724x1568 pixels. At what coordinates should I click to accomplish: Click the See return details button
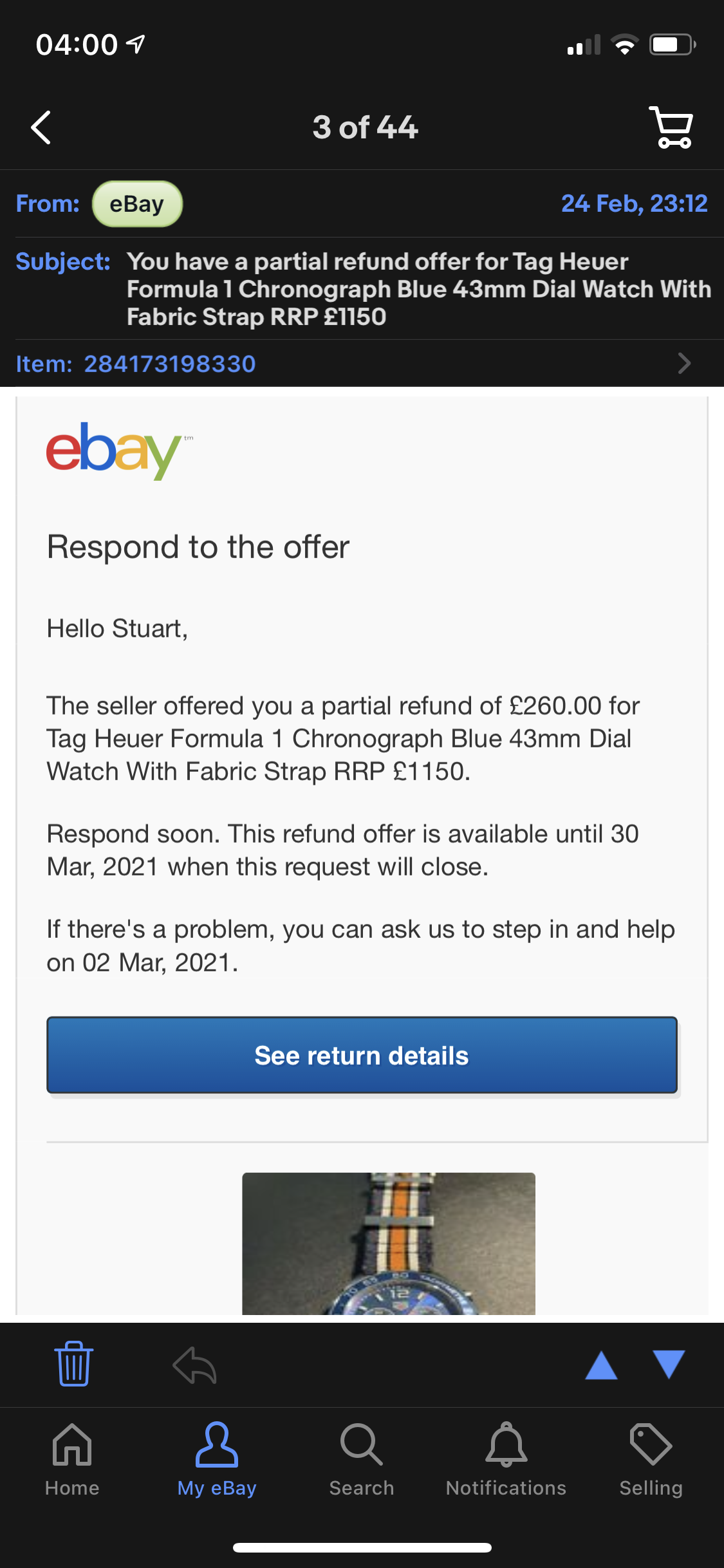[x=362, y=1055]
